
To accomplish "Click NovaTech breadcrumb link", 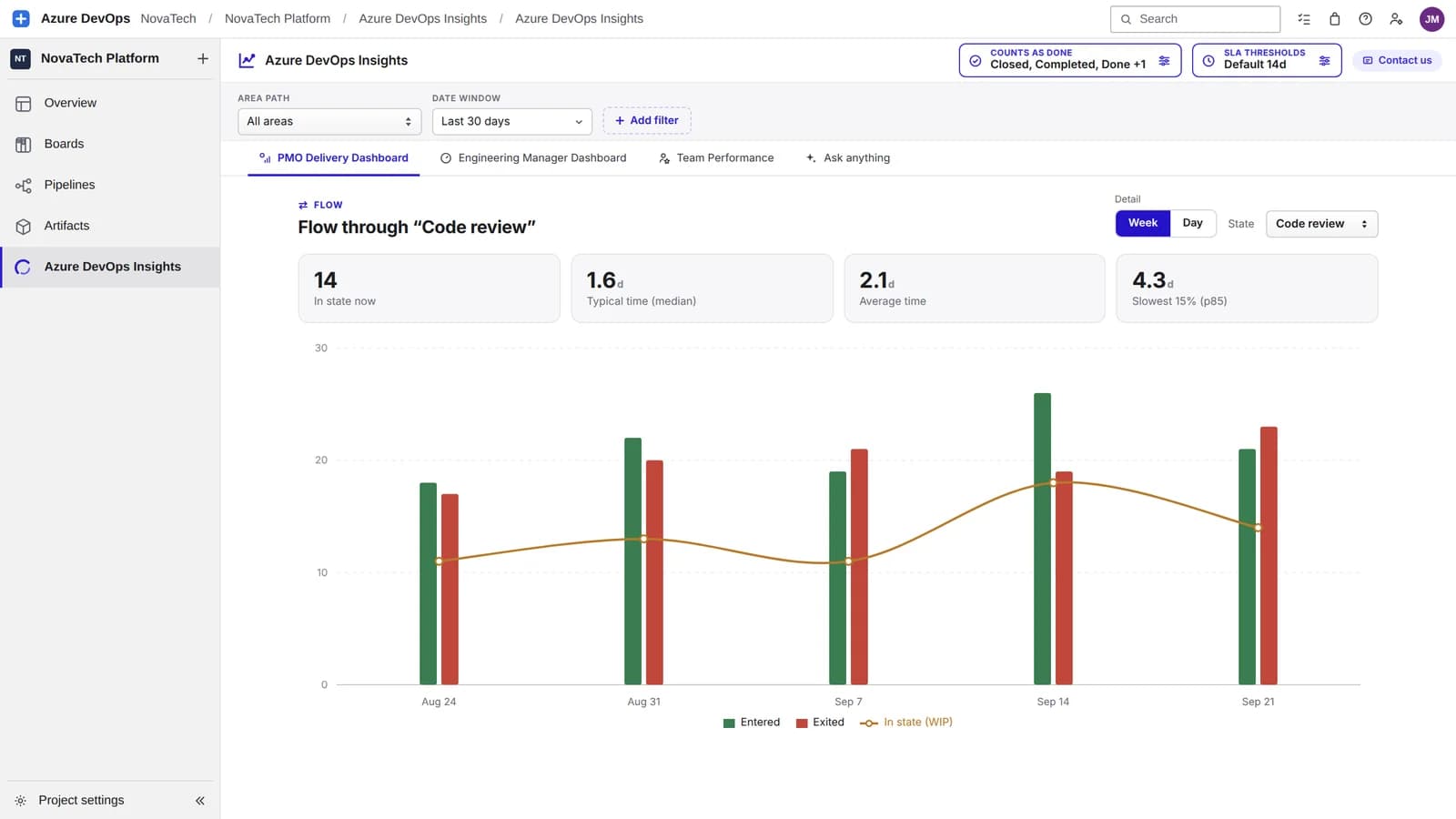I will 168,19.
